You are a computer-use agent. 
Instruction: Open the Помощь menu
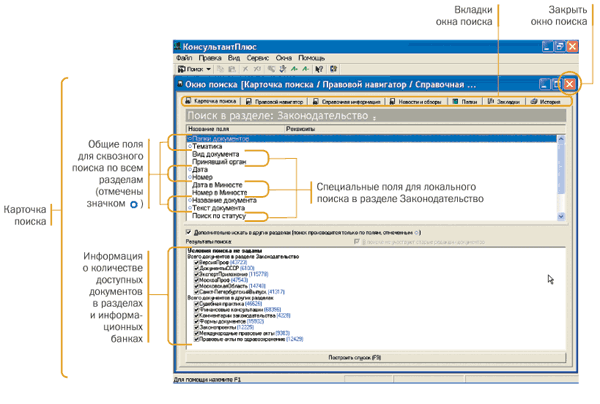311,58
